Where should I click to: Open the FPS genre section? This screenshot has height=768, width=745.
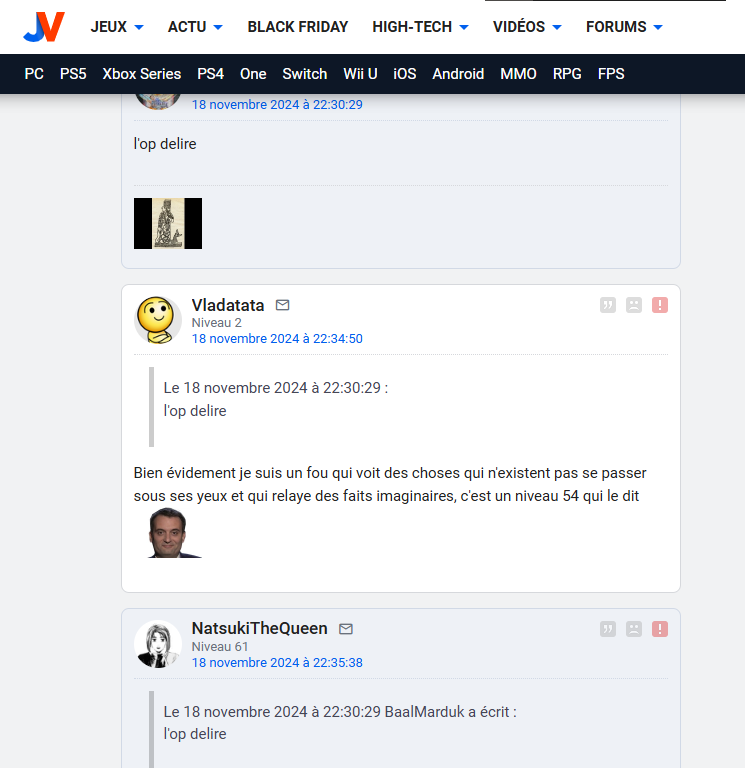coord(611,74)
